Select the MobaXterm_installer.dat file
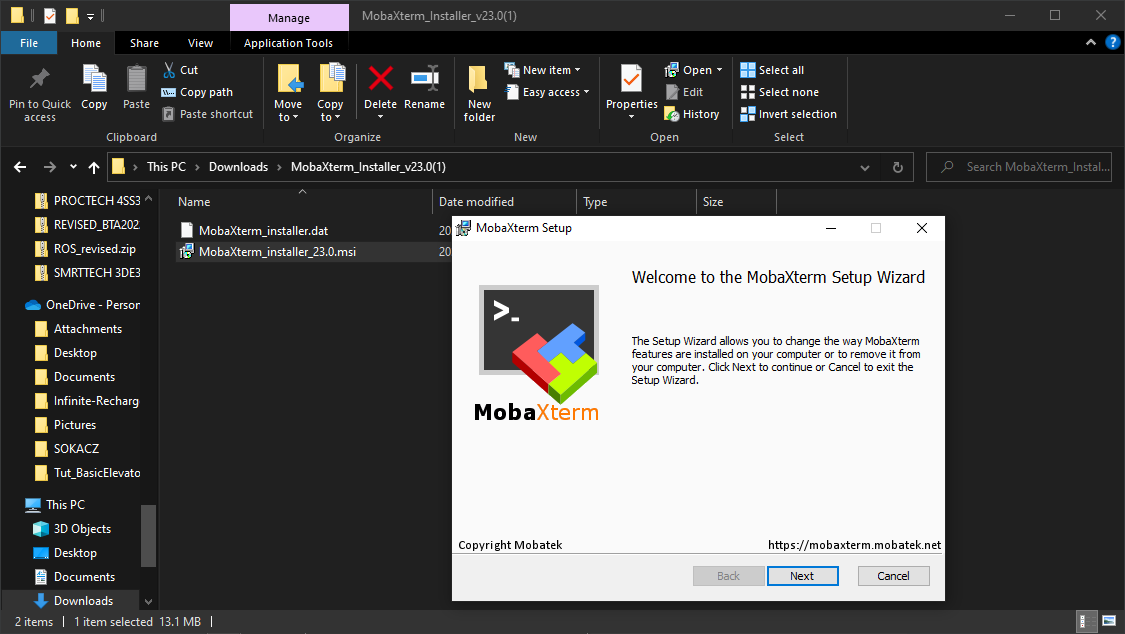This screenshot has width=1125, height=634. pos(263,231)
